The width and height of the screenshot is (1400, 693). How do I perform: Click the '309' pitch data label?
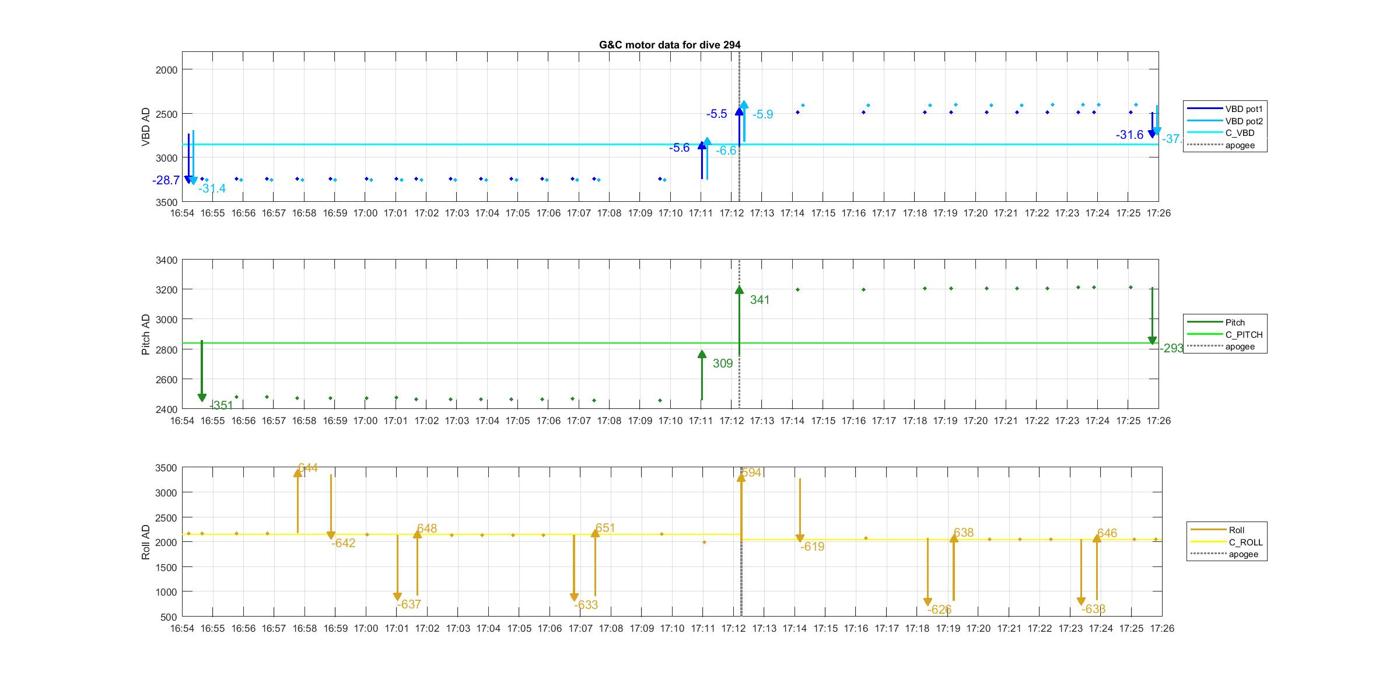coord(723,364)
